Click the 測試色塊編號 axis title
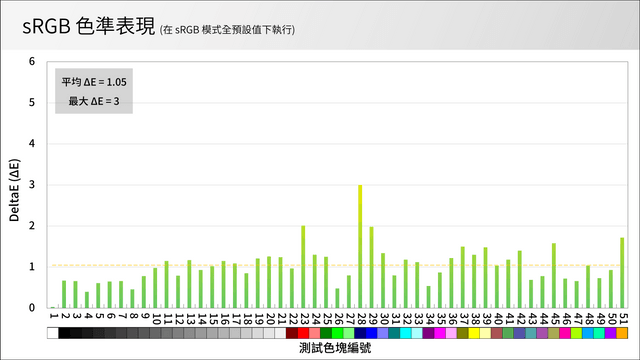 coord(335,348)
